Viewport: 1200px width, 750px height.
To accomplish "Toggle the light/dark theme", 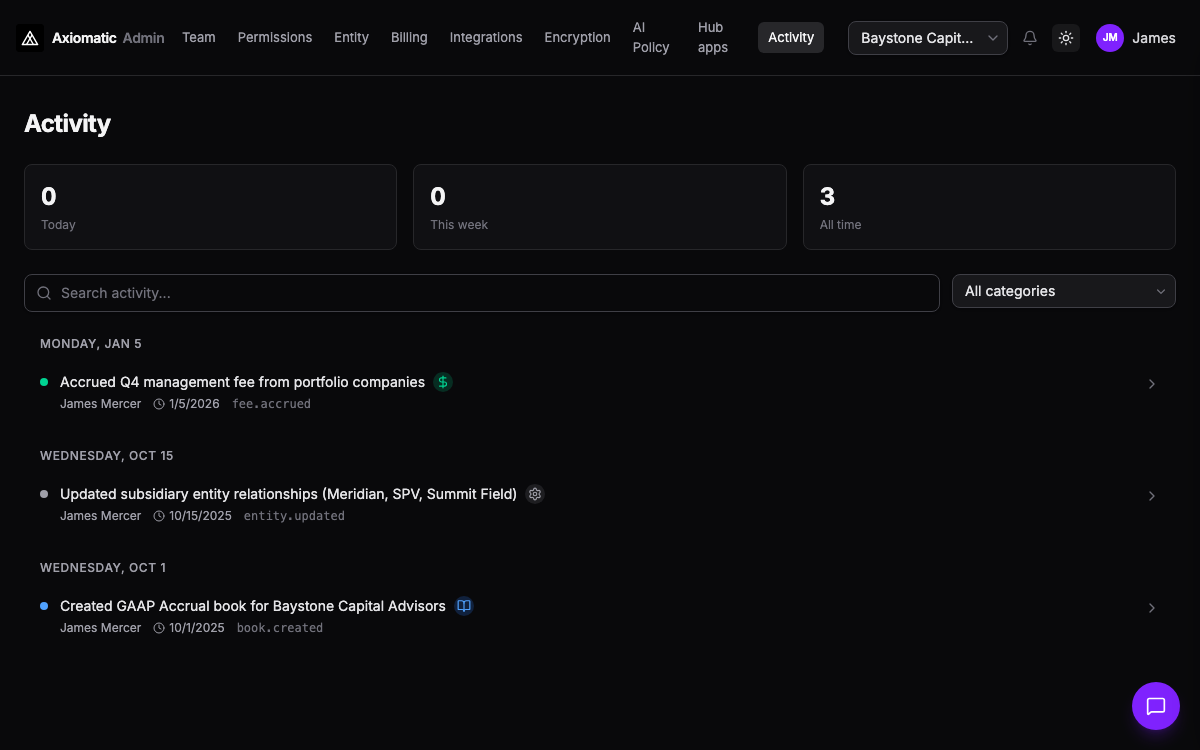I will pyautogui.click(x=1066, y=38).
